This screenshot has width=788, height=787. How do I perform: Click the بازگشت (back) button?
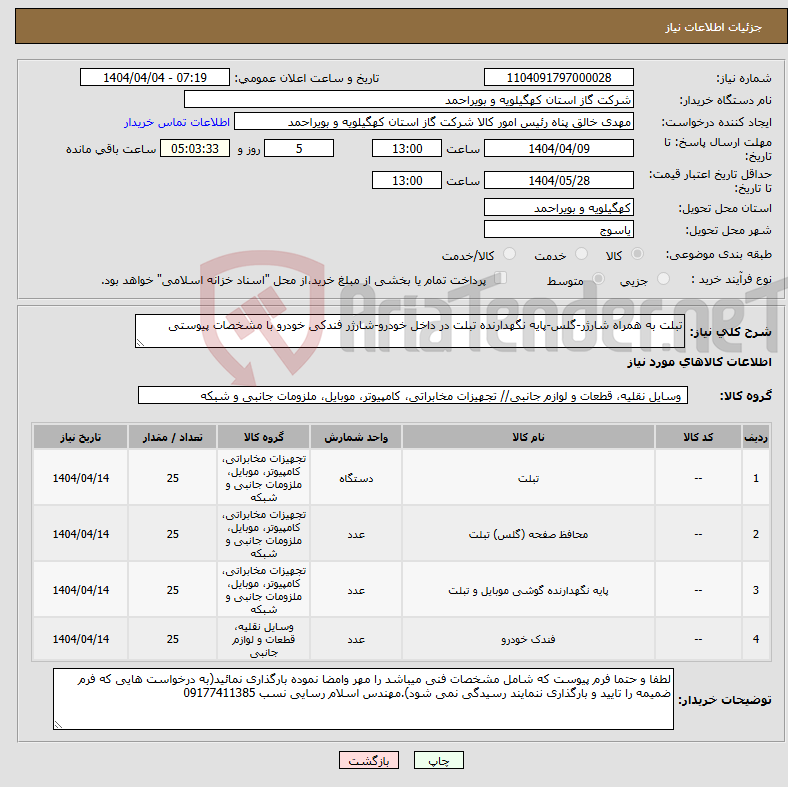tap(369, 760)
